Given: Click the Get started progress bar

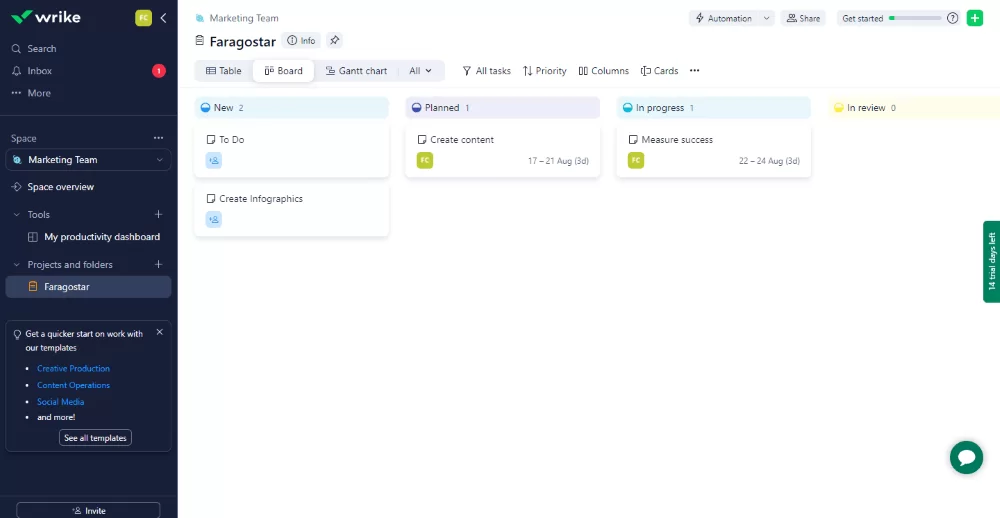Looking at the screenshot, I should click(915, 18).
